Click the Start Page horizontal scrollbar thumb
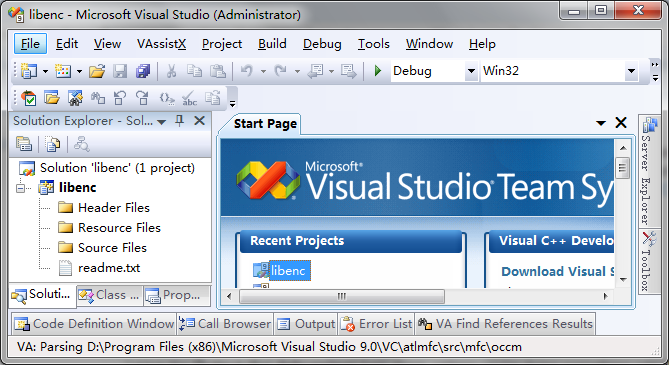This screenshot has height=365, width=669. [x=342, y=296]
